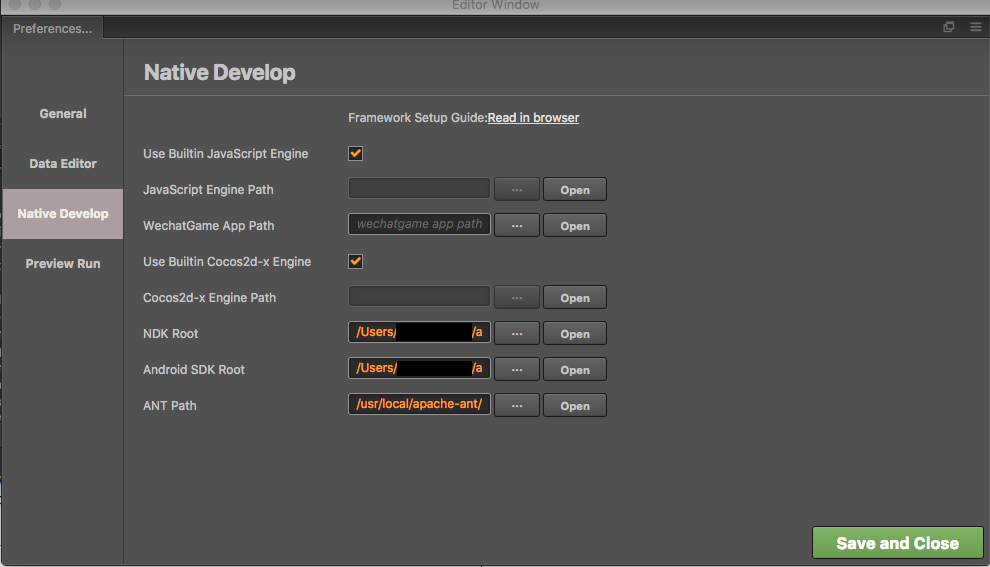This screenshot has height=567, width=990.
Task: Open the panel hamburger menu icon
Action: click(975, 28)
